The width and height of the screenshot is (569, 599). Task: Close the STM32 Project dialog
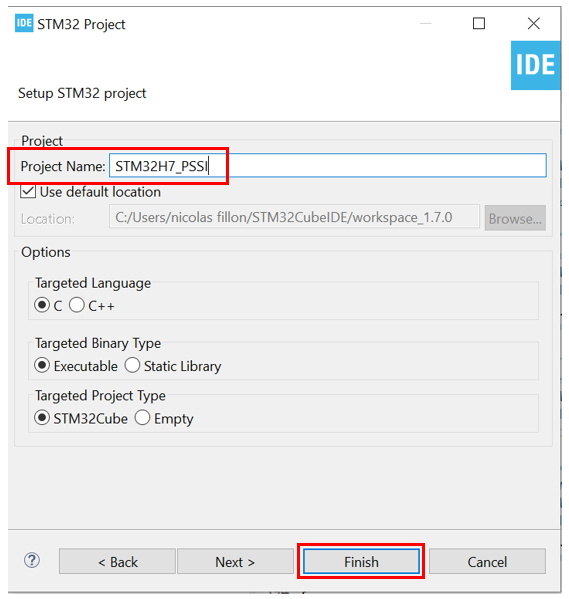tap(533, 23)
